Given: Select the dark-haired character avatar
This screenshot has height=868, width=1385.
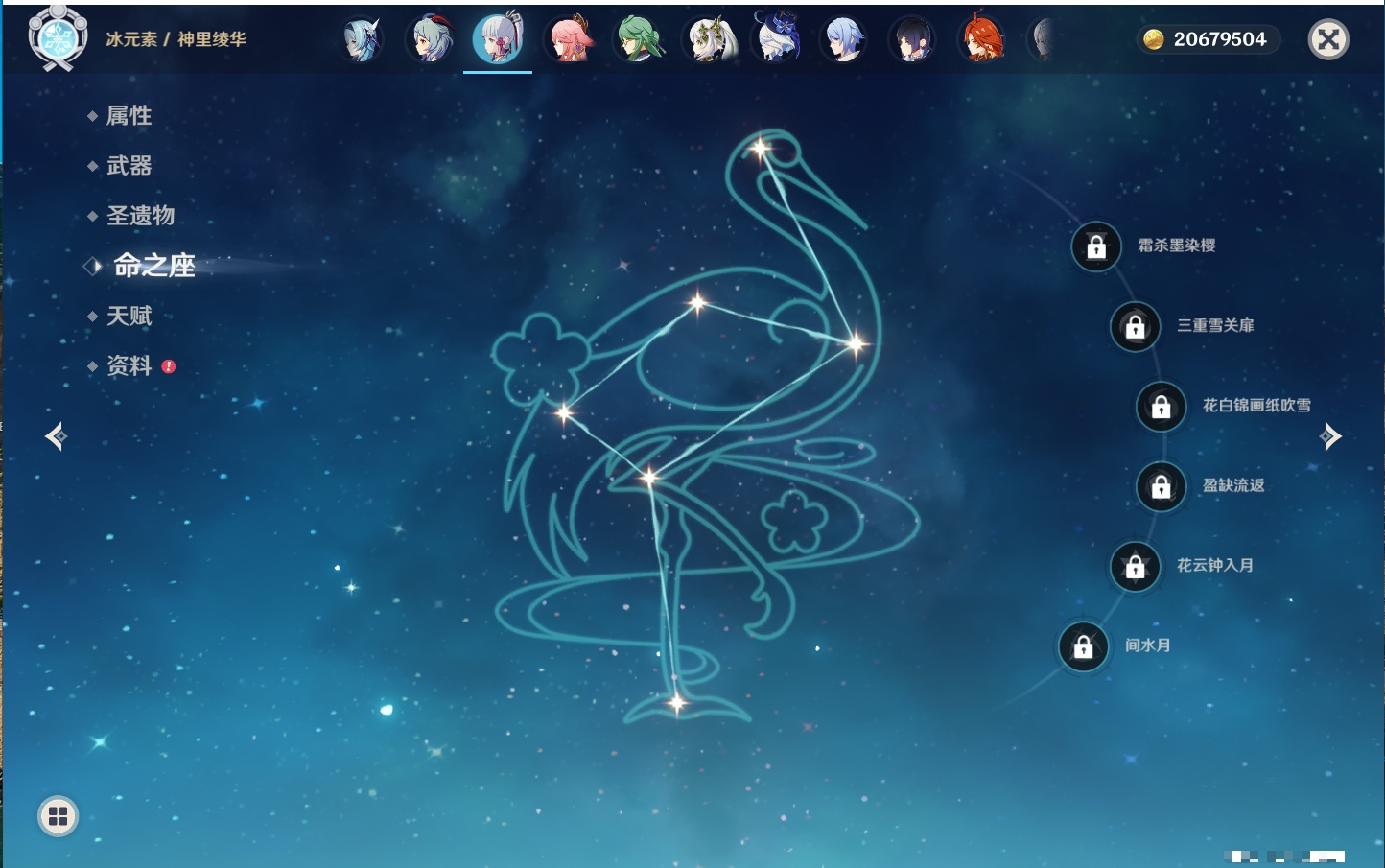Looking at the screenshot, I should (913, 40).
